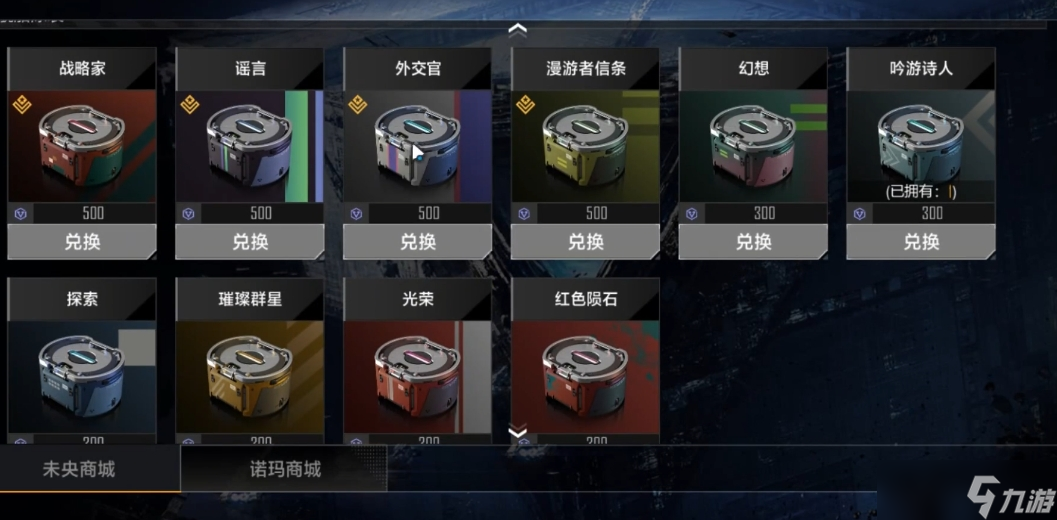Select the 红色陨石 crate thumbnail
Viewport: 1057px width, 520px height.
(x=585, y=377)
